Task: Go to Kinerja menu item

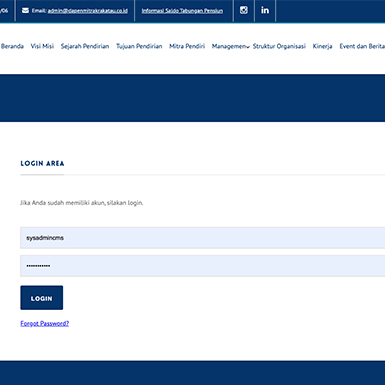Action: (x=322, y=46)
